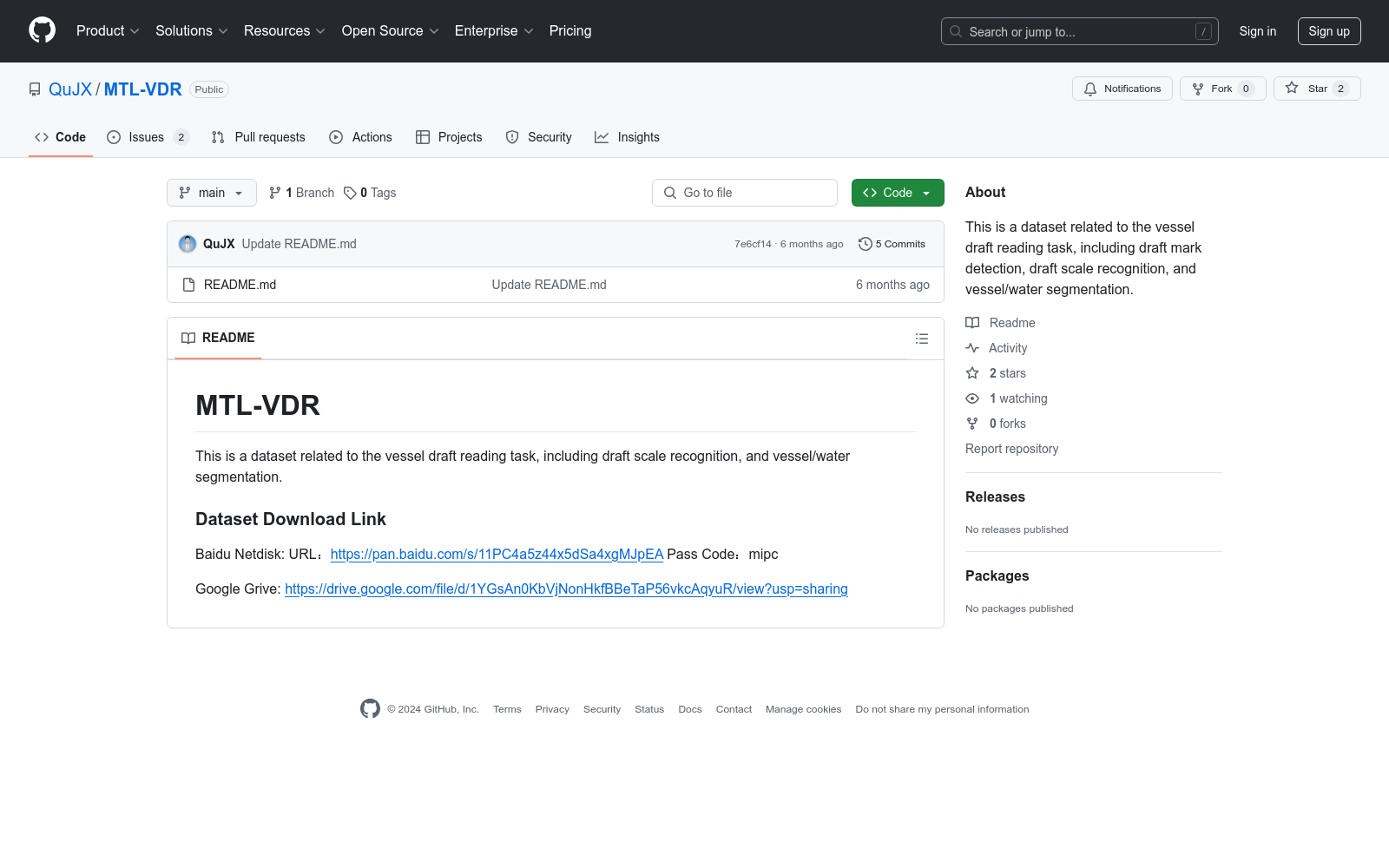The height and width of the screenshot is (868, 1389).
Task: Click footer Contact link
Action: tap(734, 709)
